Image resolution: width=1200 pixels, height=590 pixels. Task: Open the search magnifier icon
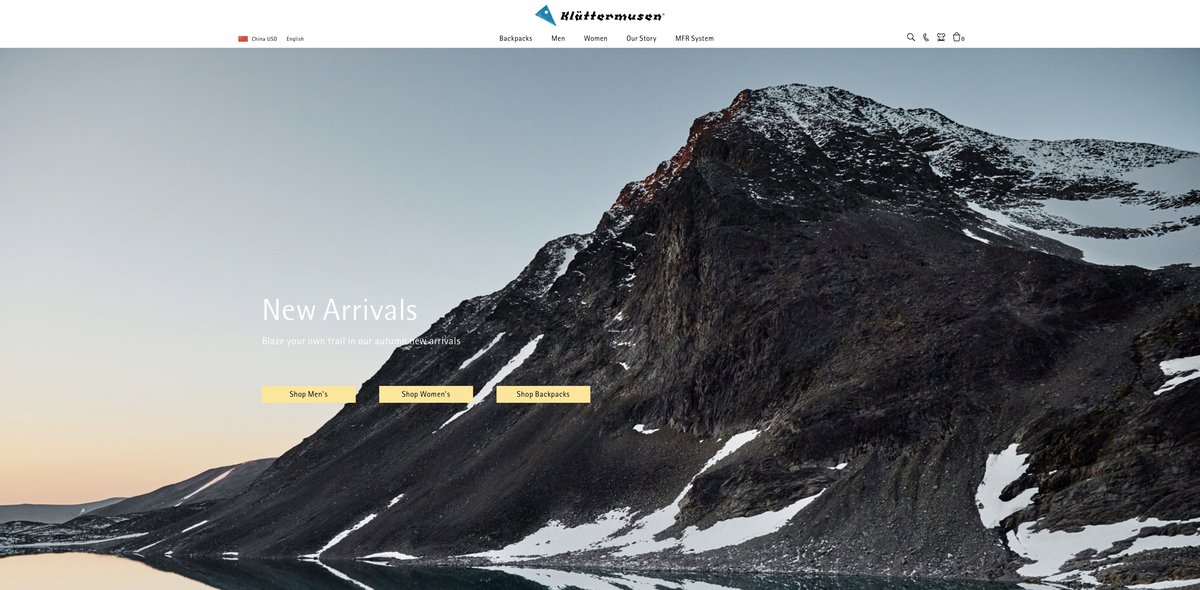pyautogui.click(x=911, y=37)
